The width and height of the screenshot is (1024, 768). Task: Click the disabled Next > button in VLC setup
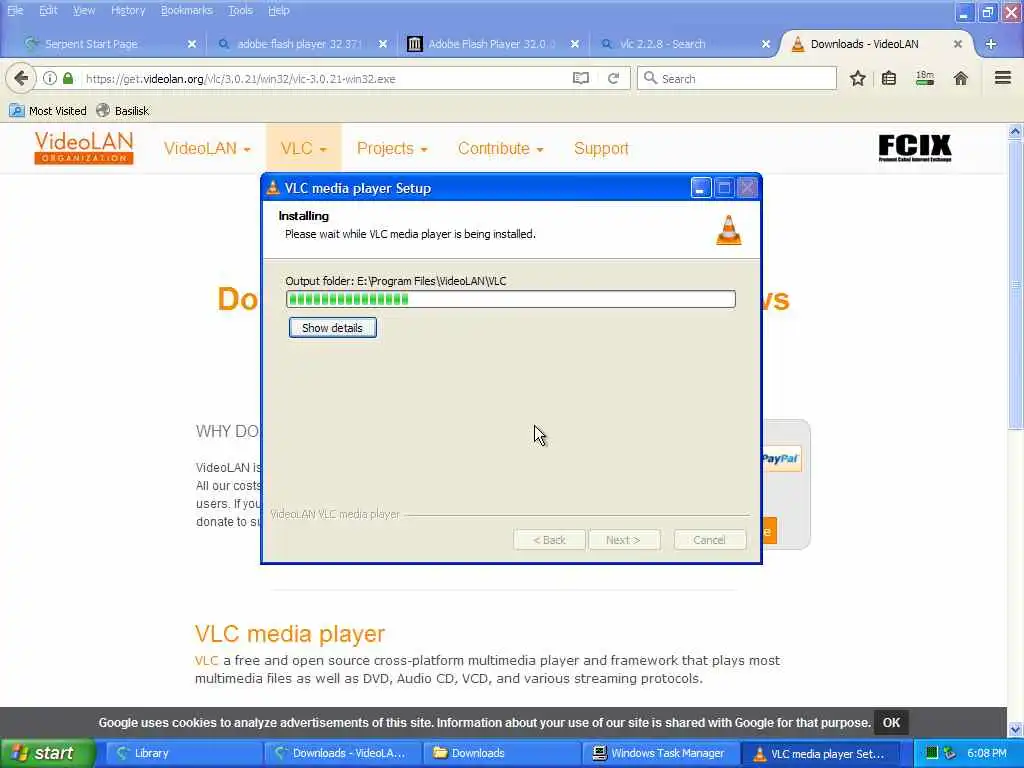(x=623, y=540)
